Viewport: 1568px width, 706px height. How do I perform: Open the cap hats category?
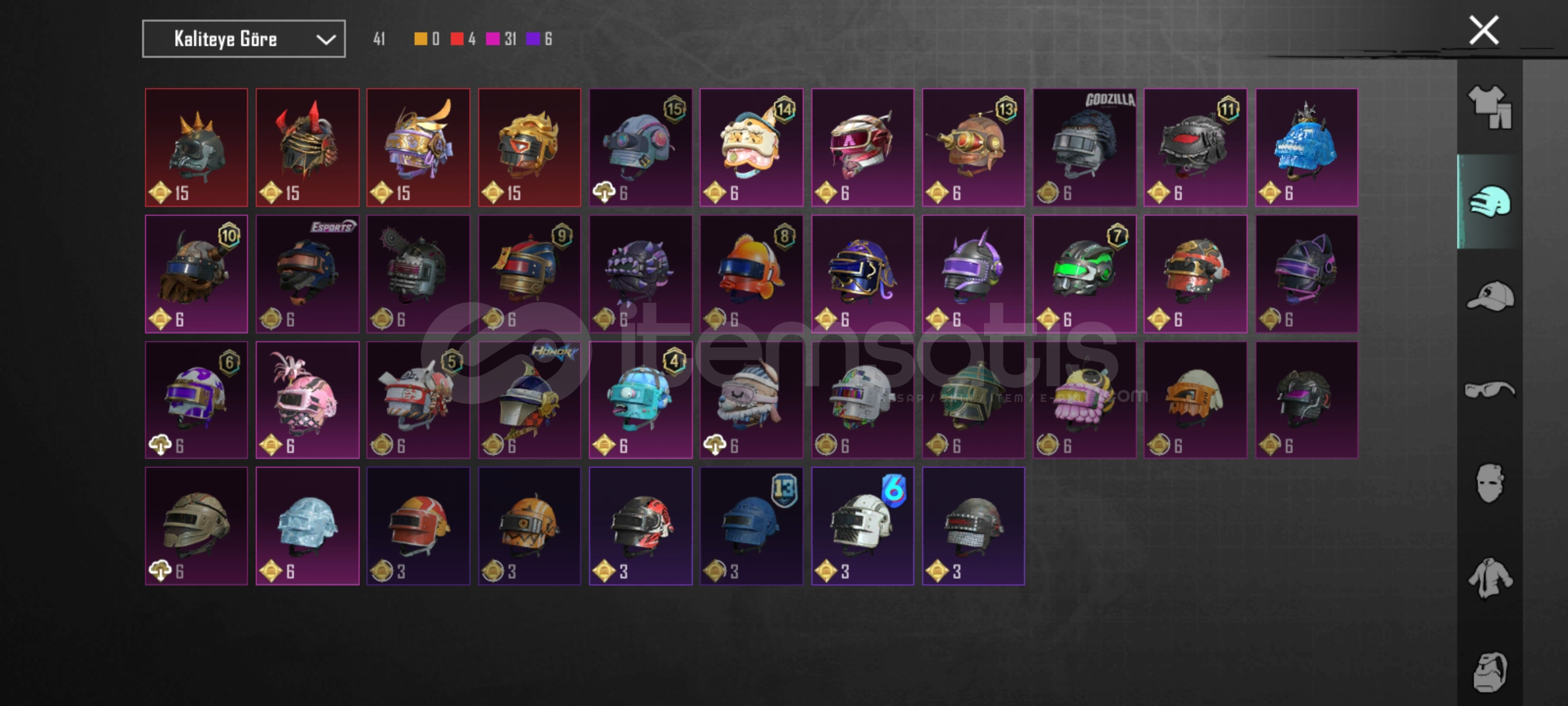(1490, 295)
